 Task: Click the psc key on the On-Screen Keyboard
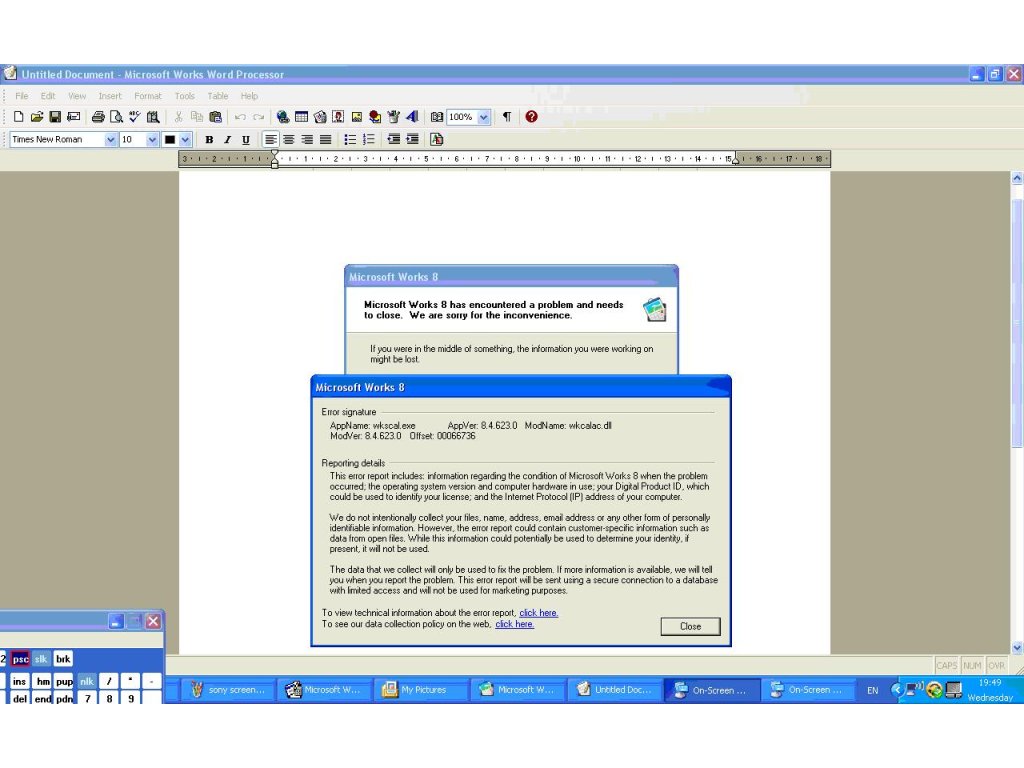[x=20, y=659]
